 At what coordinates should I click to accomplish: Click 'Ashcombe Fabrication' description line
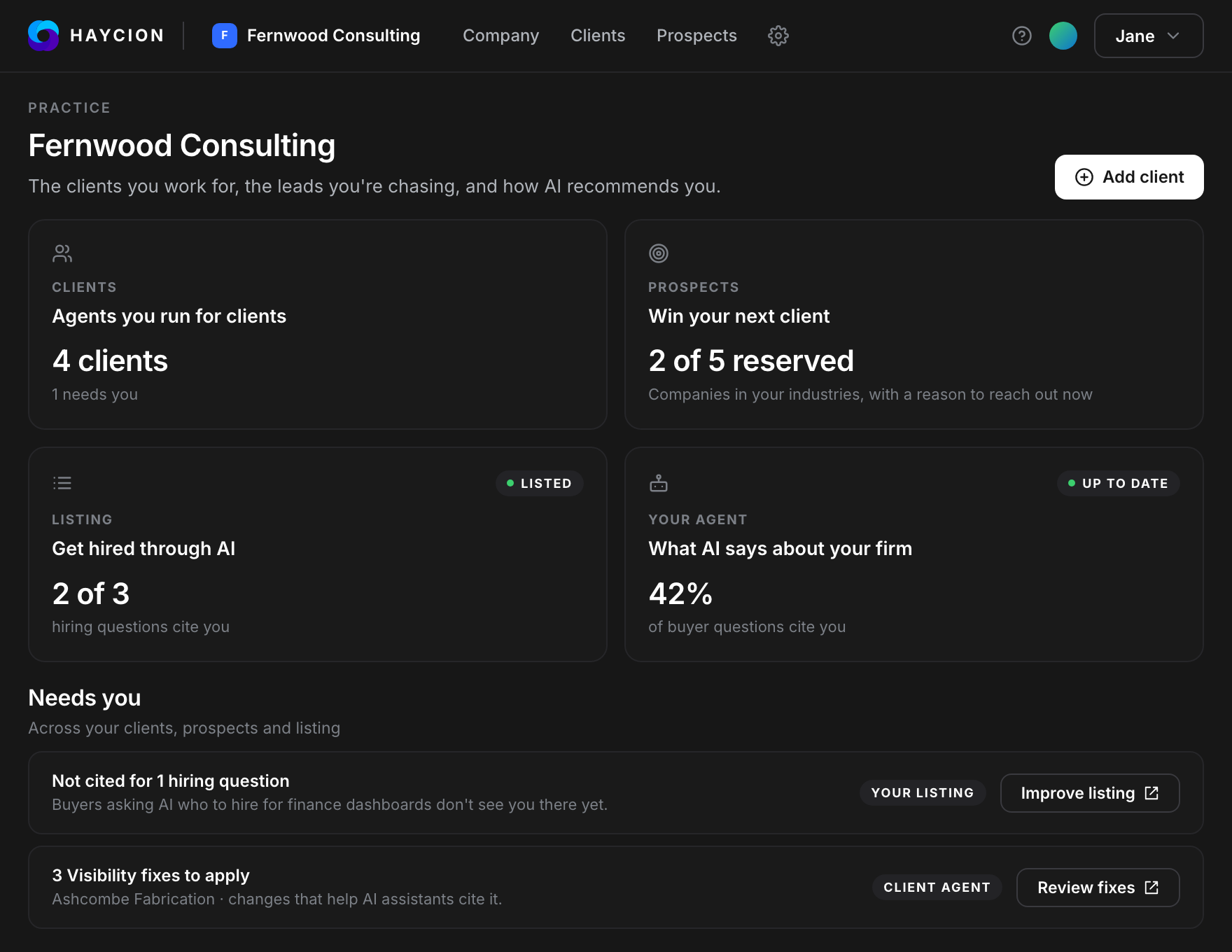(277, 899)
